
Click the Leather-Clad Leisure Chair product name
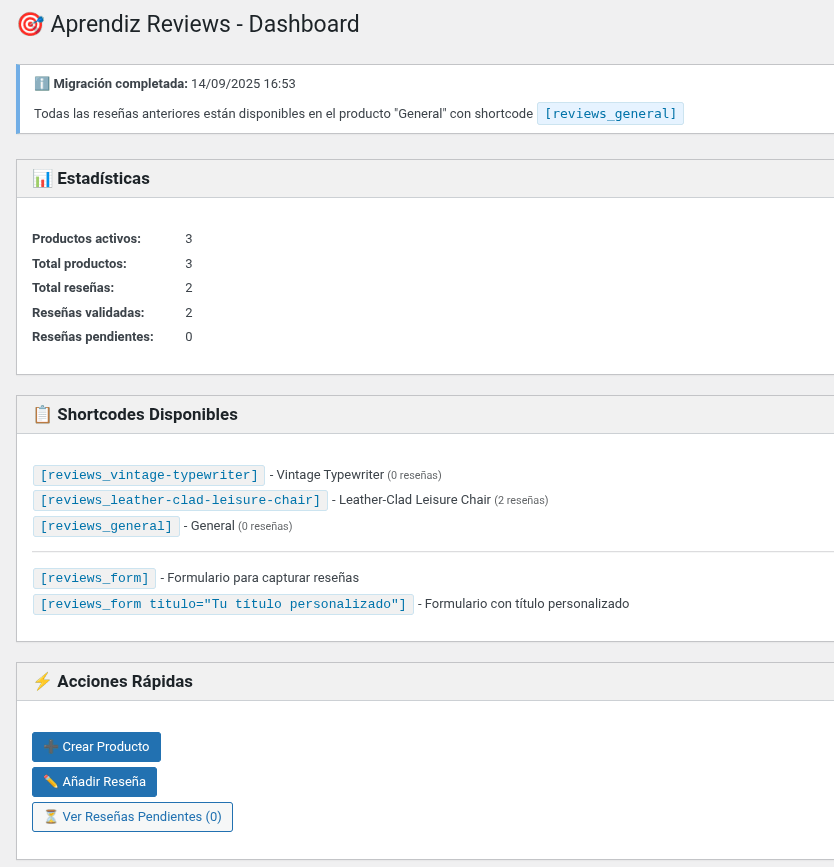[x=415, y=500]
